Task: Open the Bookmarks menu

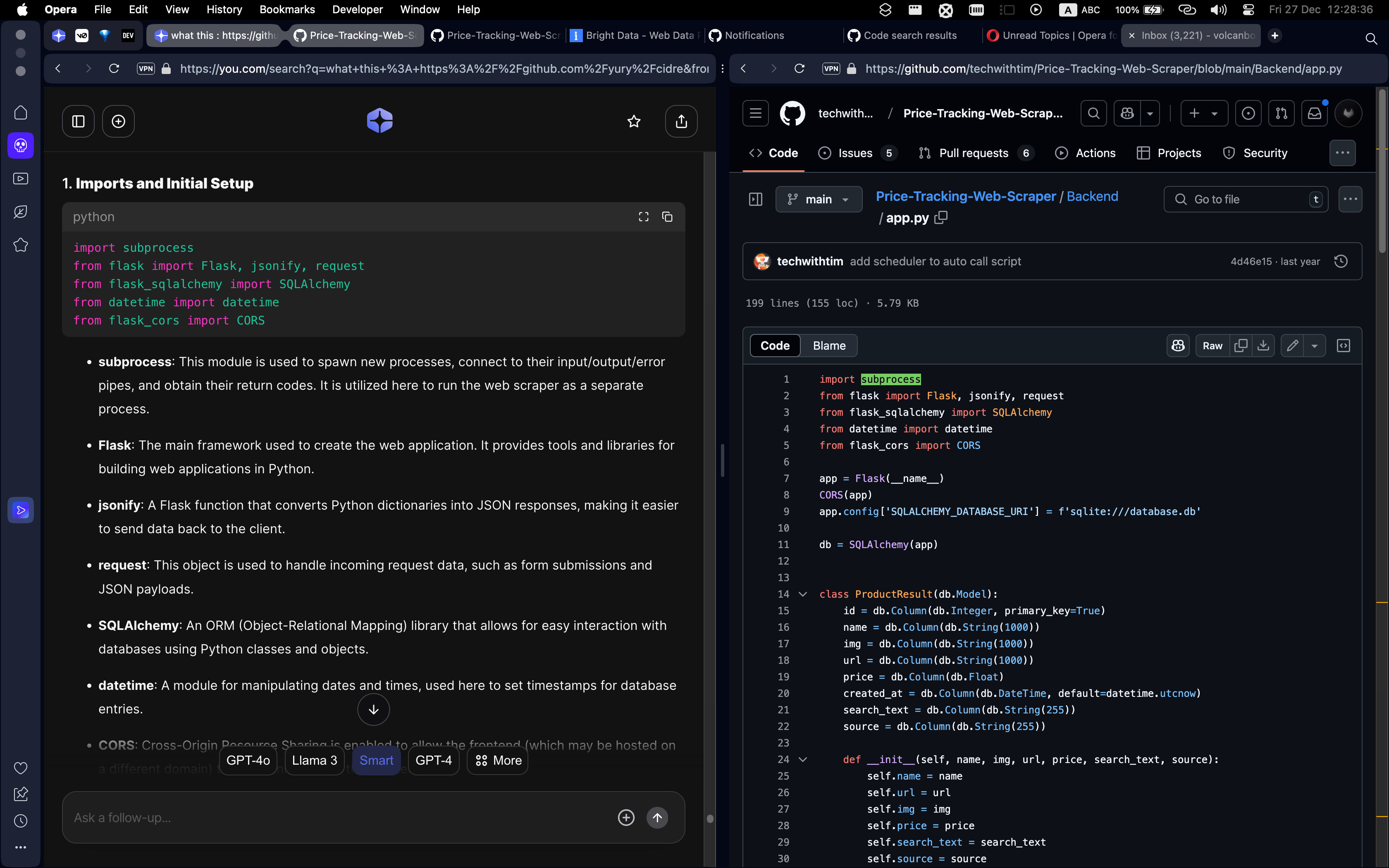Action: (x=287, y=10)
